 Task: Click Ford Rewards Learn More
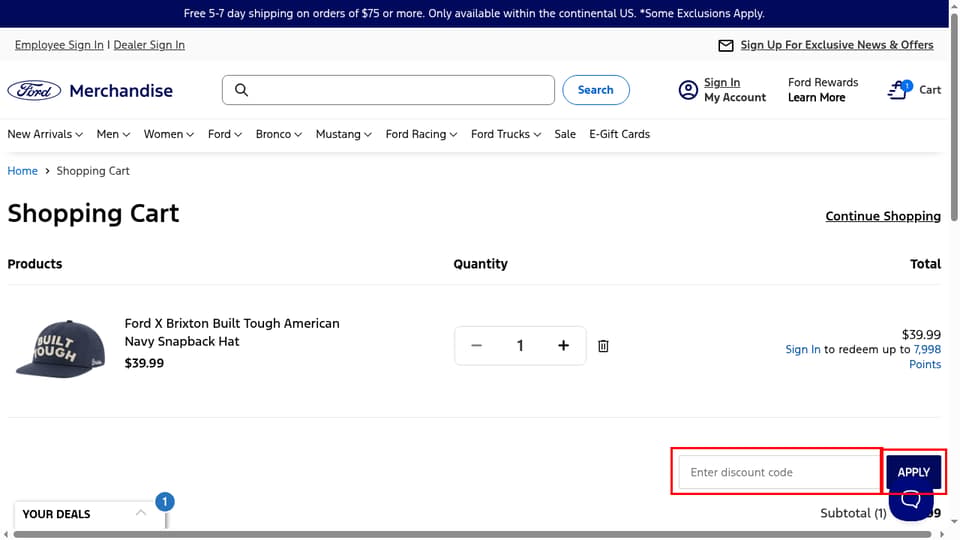pos(817,97)
